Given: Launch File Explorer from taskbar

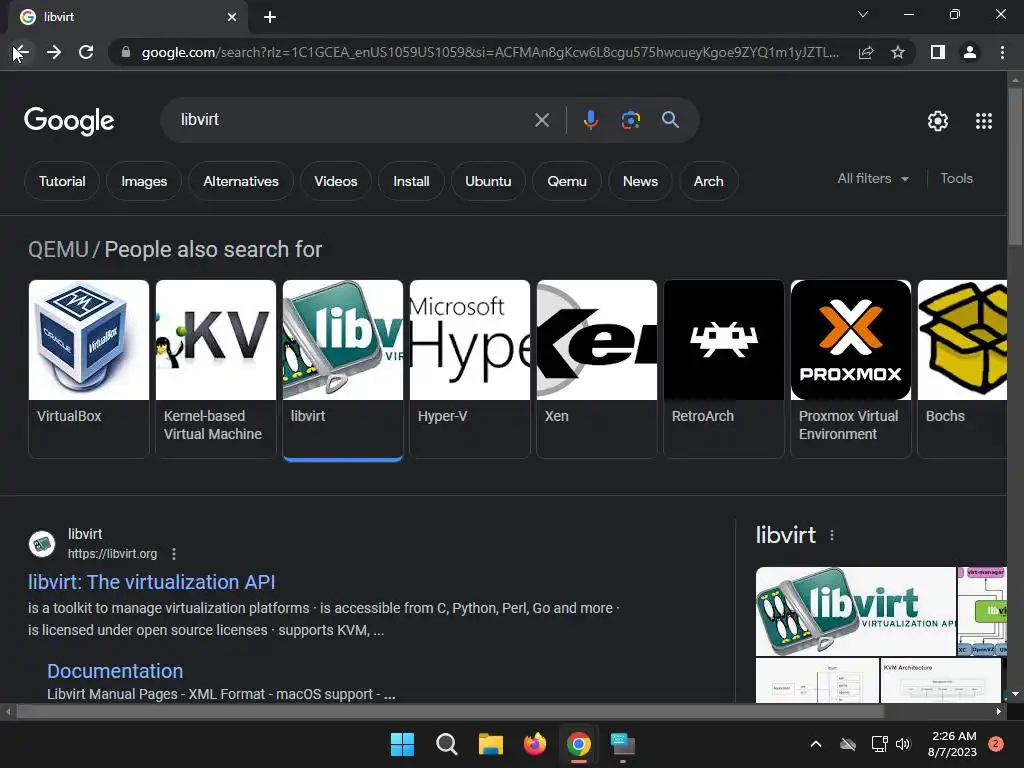Looking at the screenshot, I should (490, 744).
